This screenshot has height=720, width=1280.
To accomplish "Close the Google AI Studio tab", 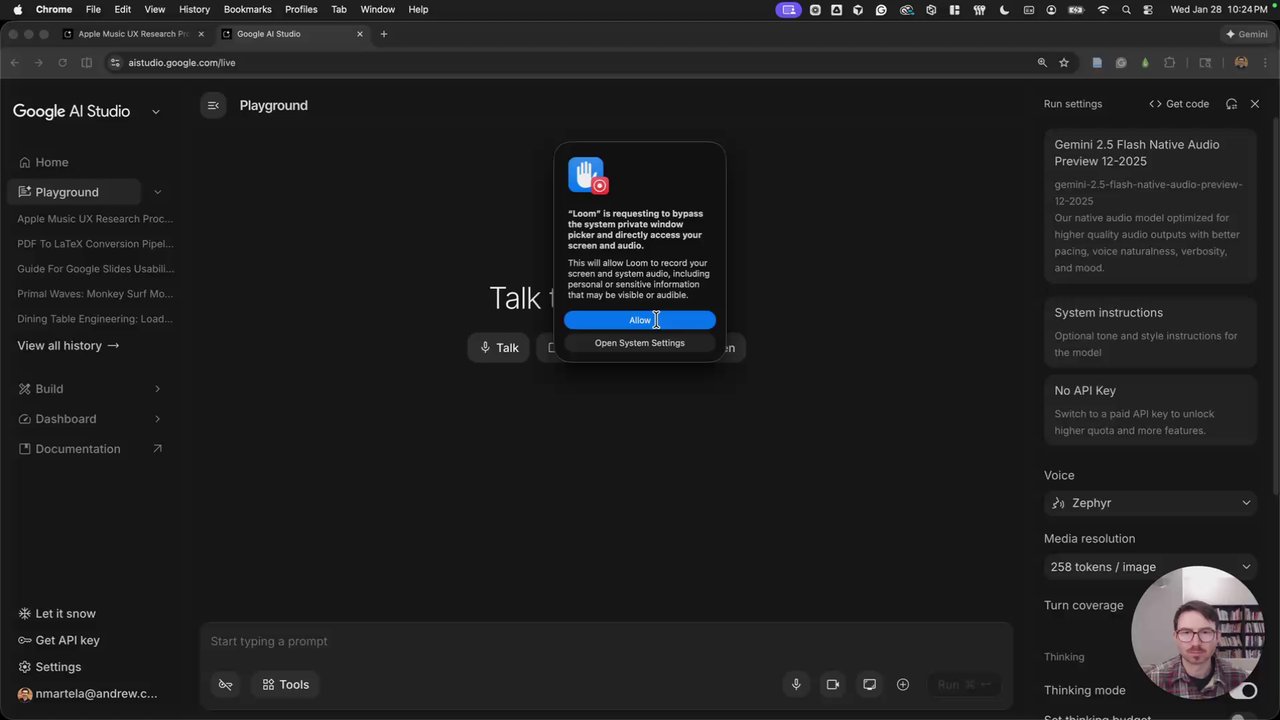I will coord(360,34).
